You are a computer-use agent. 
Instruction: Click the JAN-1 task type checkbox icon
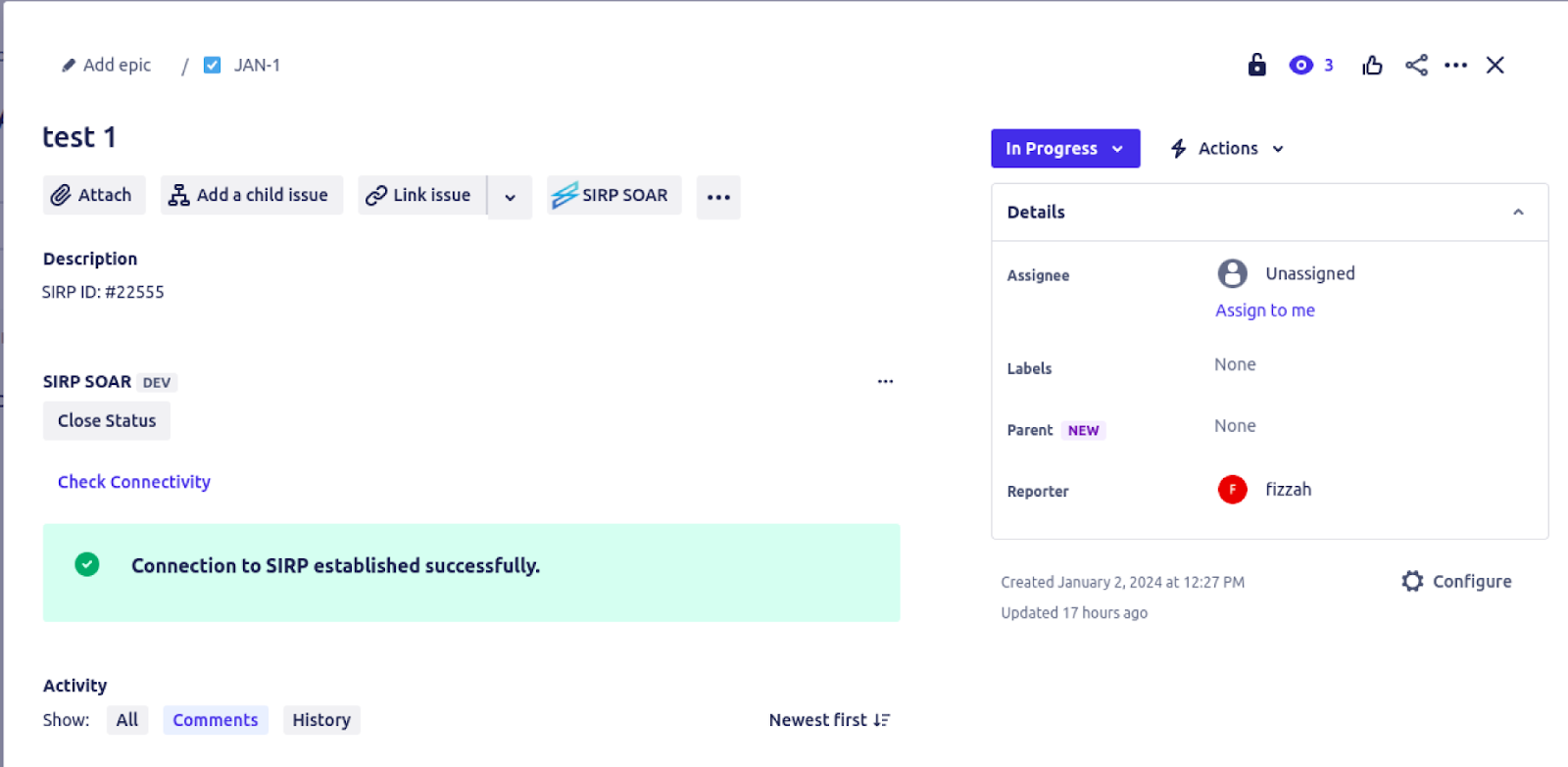click(x=212, y=66)
